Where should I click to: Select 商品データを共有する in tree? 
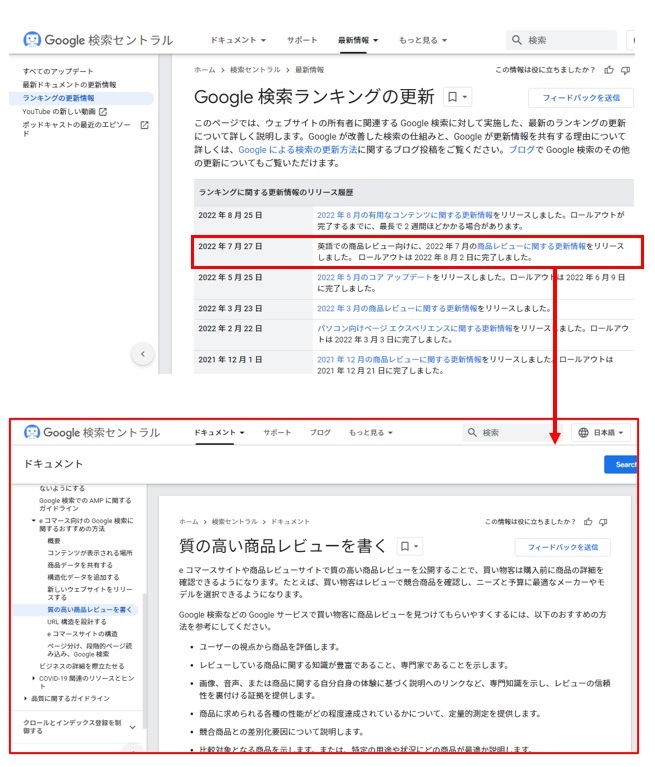80,565
